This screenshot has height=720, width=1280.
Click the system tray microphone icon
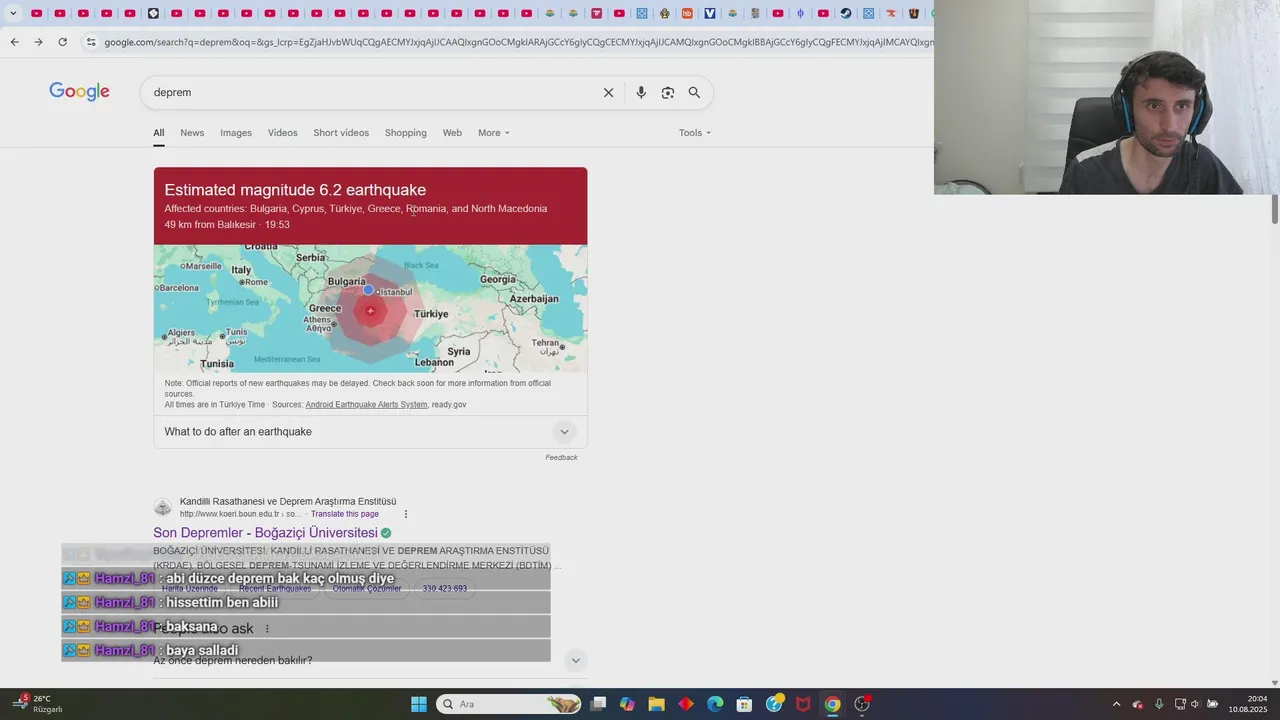tap(1159, 704)
